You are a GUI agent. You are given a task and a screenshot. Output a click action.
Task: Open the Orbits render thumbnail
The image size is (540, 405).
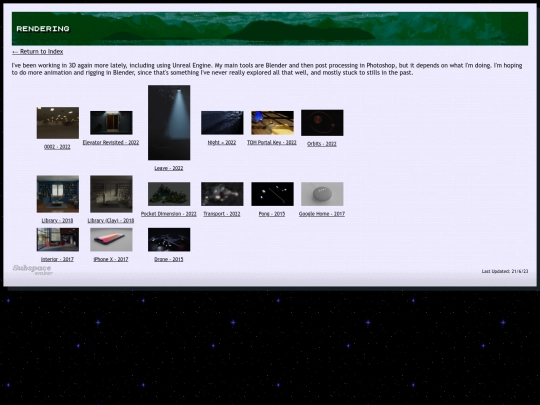(322, 123)
